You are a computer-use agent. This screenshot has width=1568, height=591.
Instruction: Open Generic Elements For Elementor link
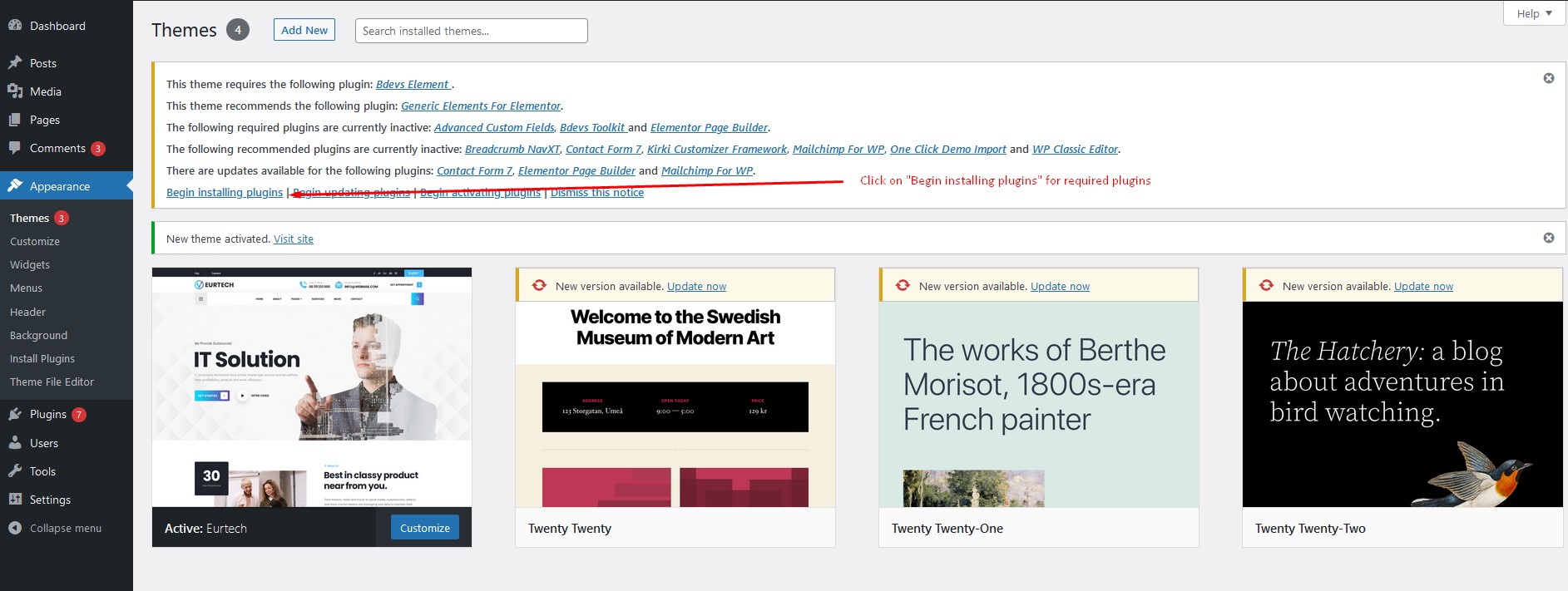click(481, 106)
